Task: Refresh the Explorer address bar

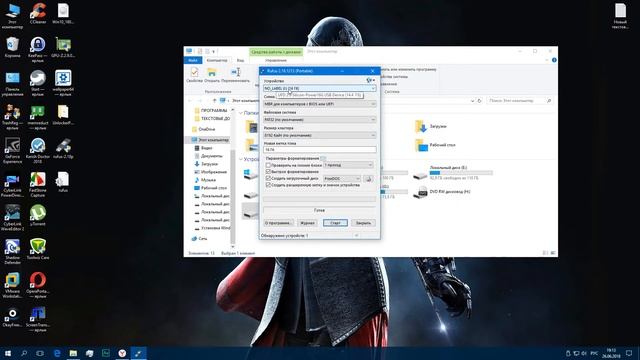Action: (480, 100)
